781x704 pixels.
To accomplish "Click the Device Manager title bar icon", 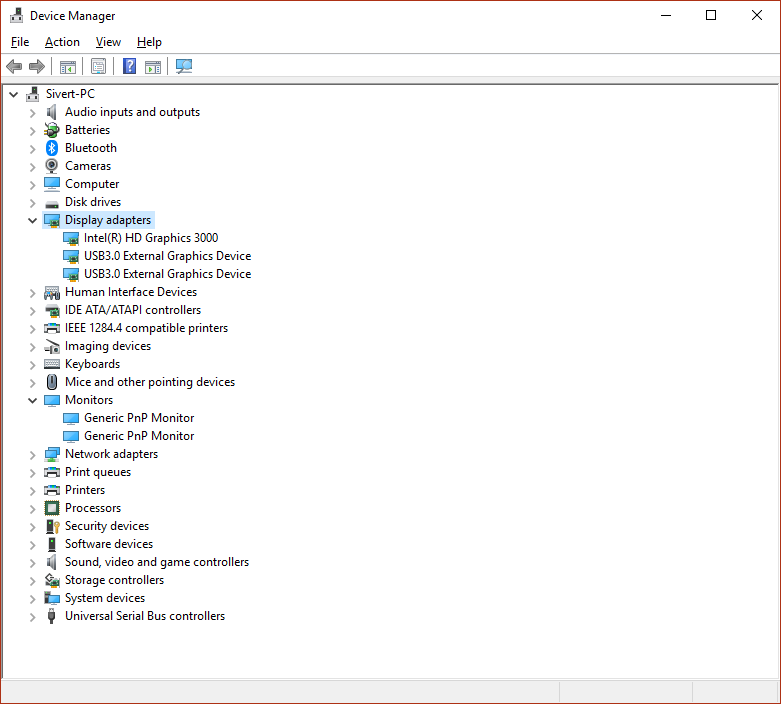I will coord(16,15).
